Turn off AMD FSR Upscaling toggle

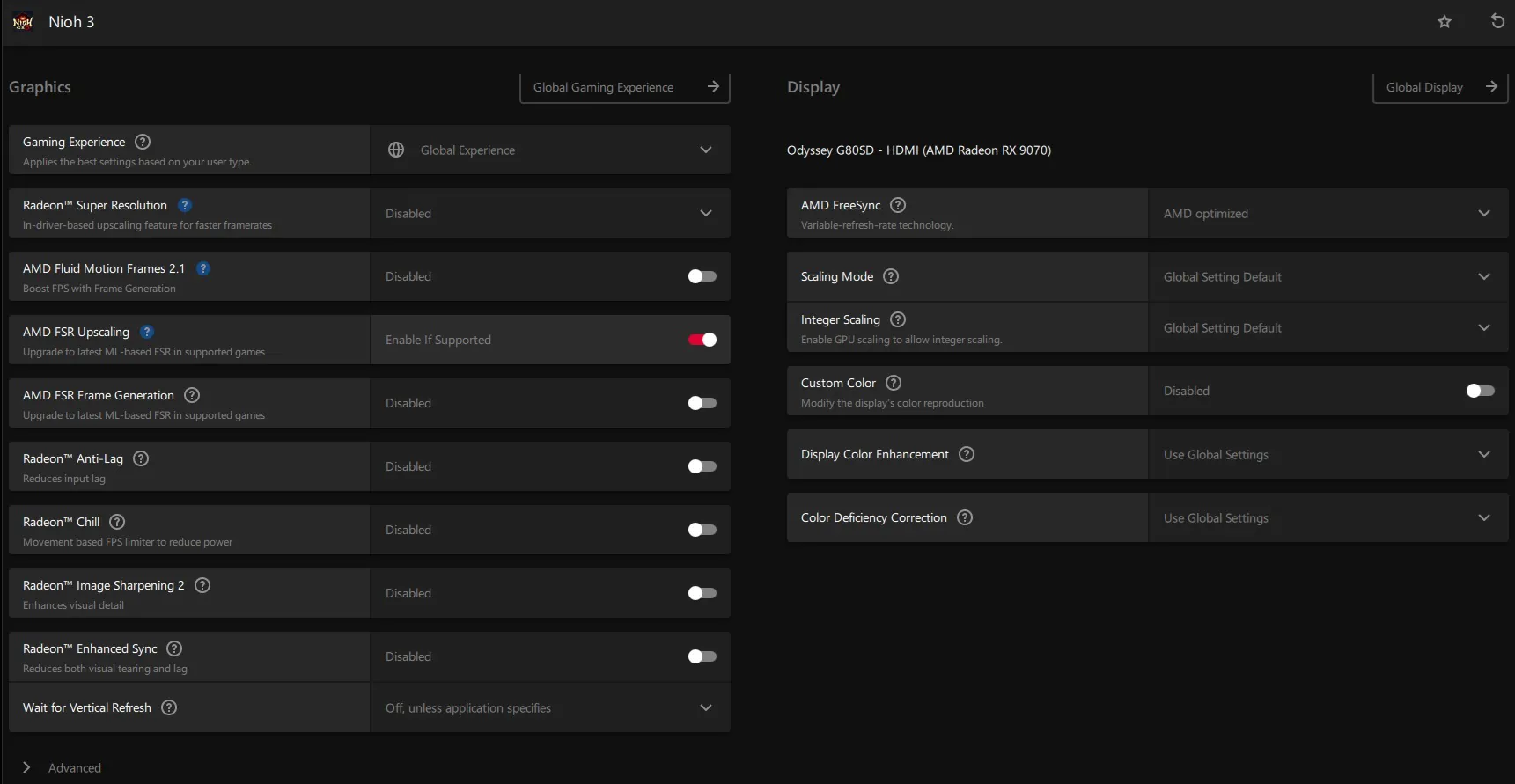702,340
